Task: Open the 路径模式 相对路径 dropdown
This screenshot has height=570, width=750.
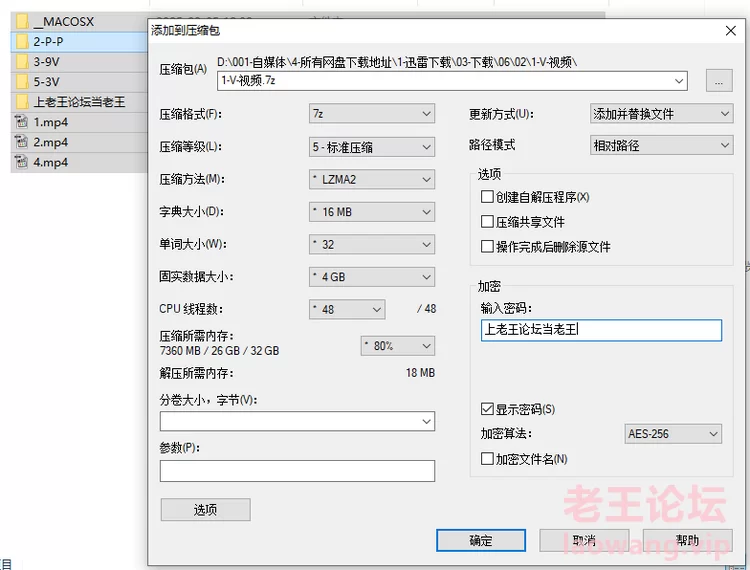Action: [x=662, y=145]
